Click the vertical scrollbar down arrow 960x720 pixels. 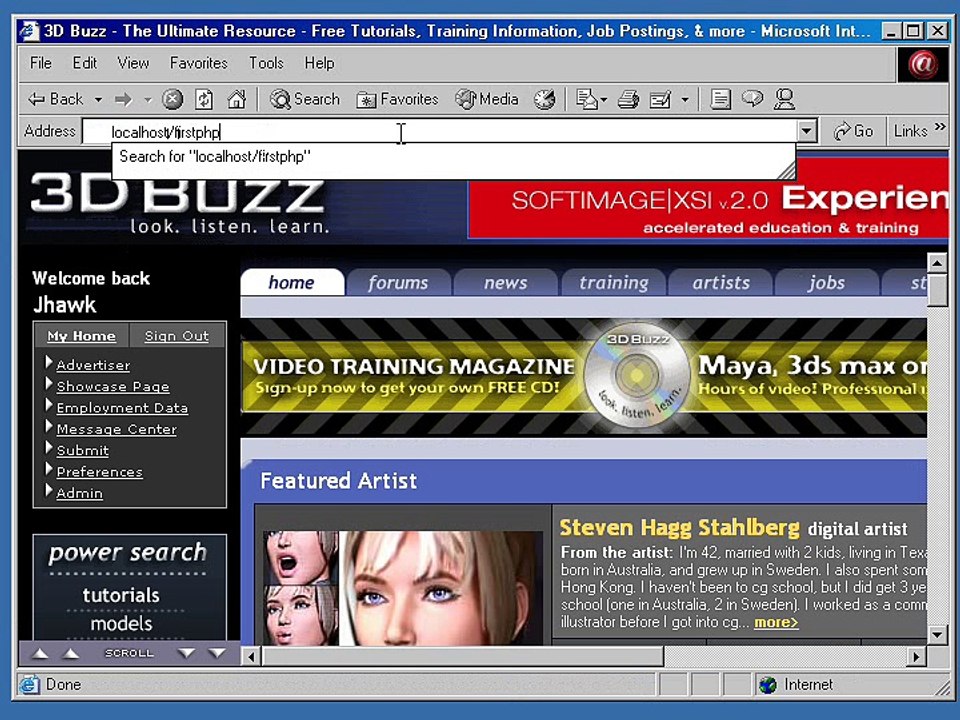(x=937, y=634)
